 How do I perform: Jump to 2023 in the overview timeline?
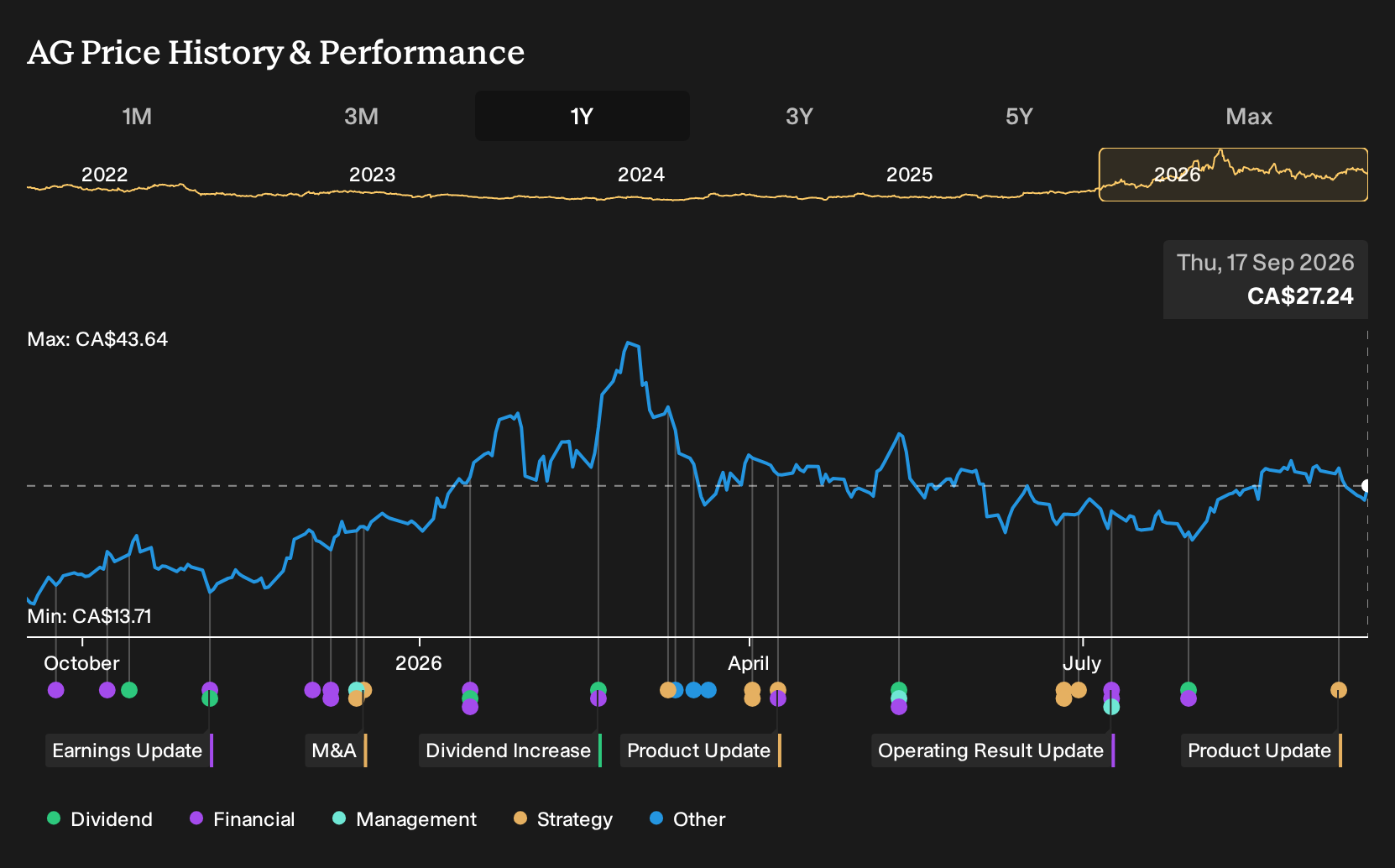(372, 175)
